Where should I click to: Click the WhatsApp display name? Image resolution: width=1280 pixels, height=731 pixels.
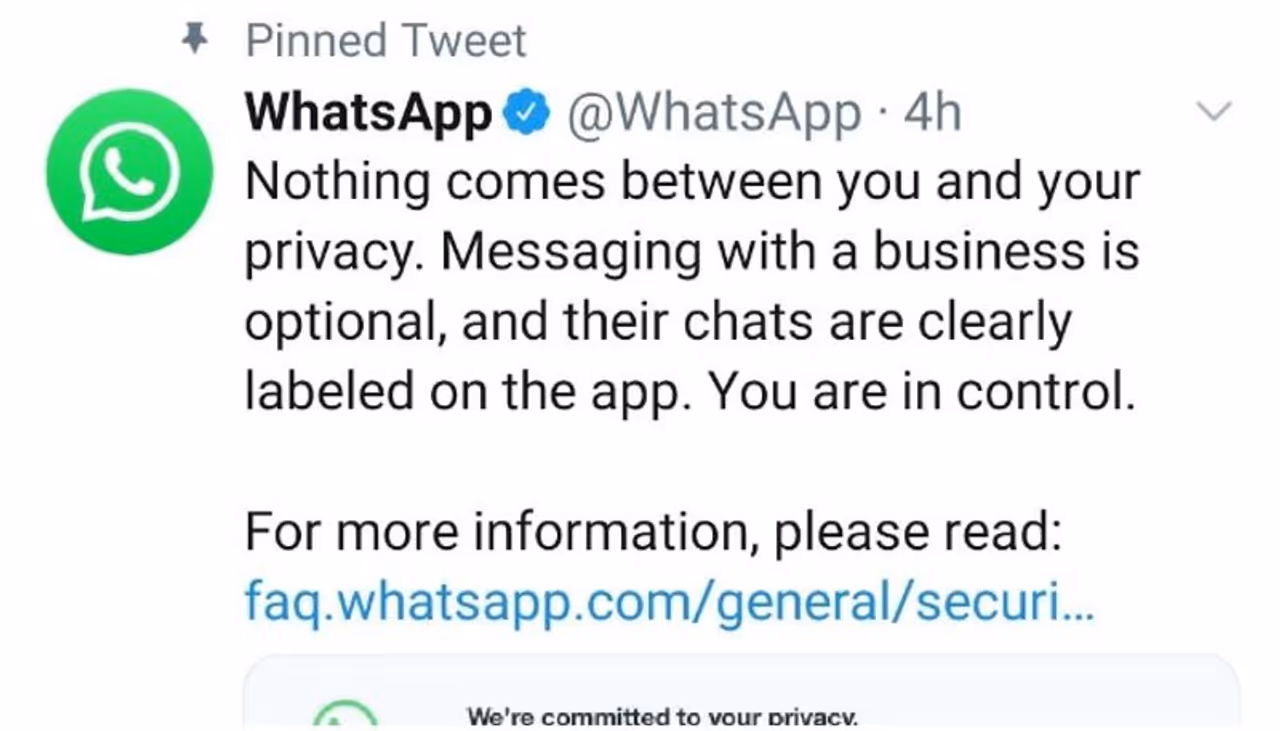click(369, 114)
